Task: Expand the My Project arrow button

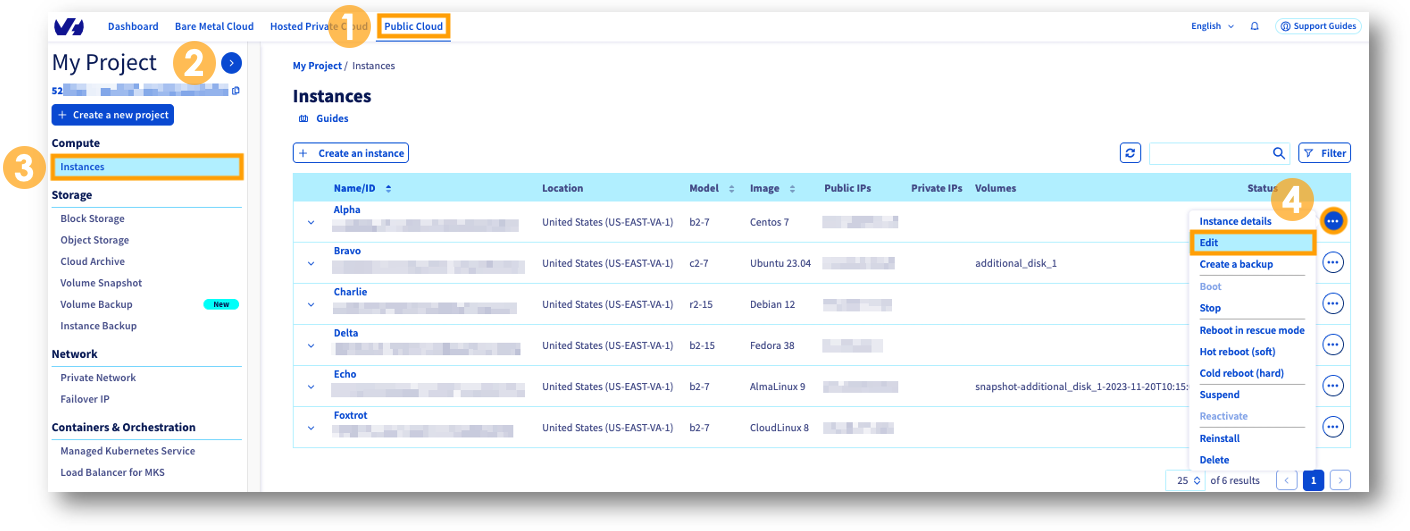Action: [x=231, y=63]
